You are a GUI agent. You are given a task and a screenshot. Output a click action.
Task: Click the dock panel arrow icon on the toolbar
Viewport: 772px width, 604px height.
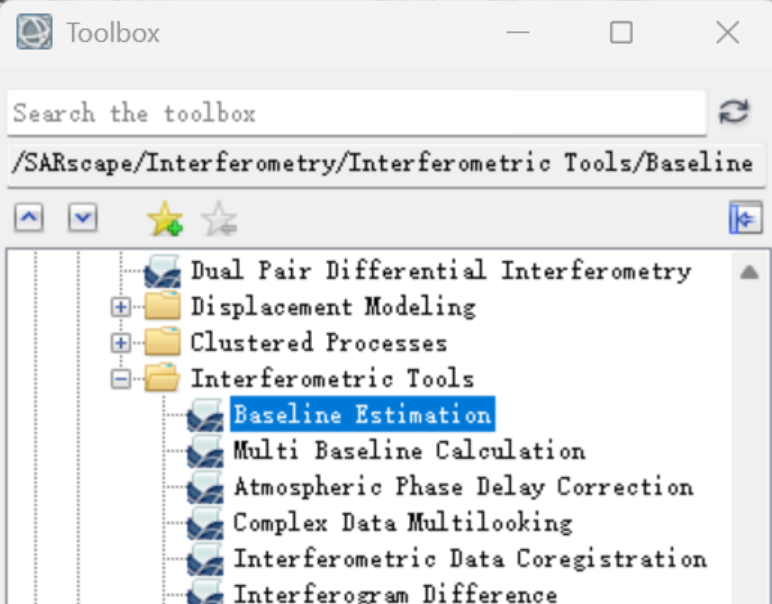pos(745,218)
